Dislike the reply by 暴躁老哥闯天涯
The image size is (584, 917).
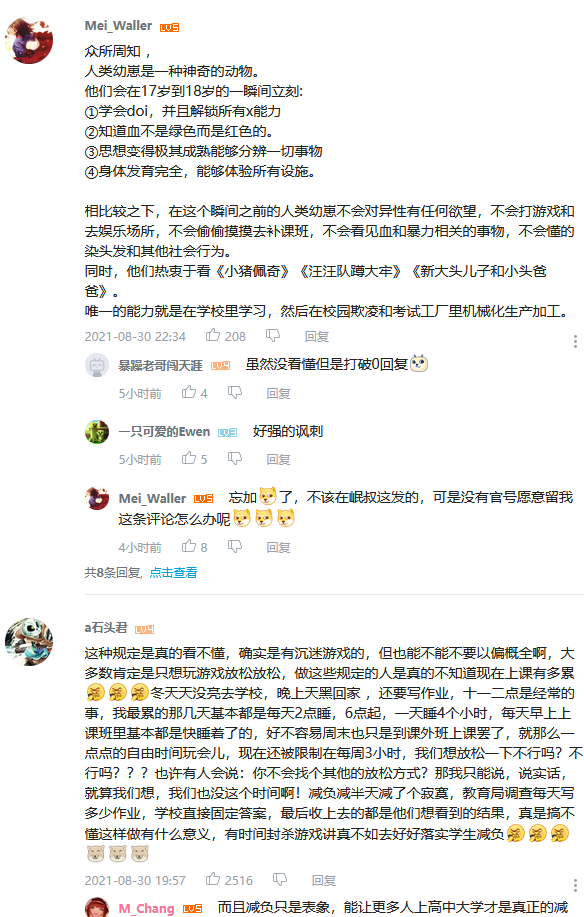(x=235, y=392)
